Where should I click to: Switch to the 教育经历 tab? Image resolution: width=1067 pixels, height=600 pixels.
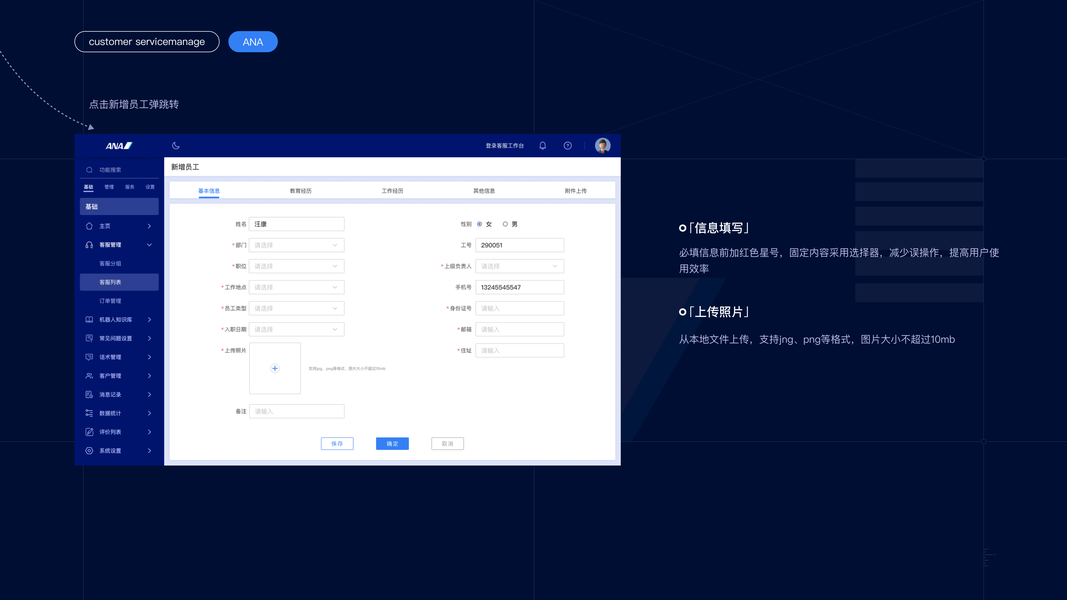[x=301, y=191]
